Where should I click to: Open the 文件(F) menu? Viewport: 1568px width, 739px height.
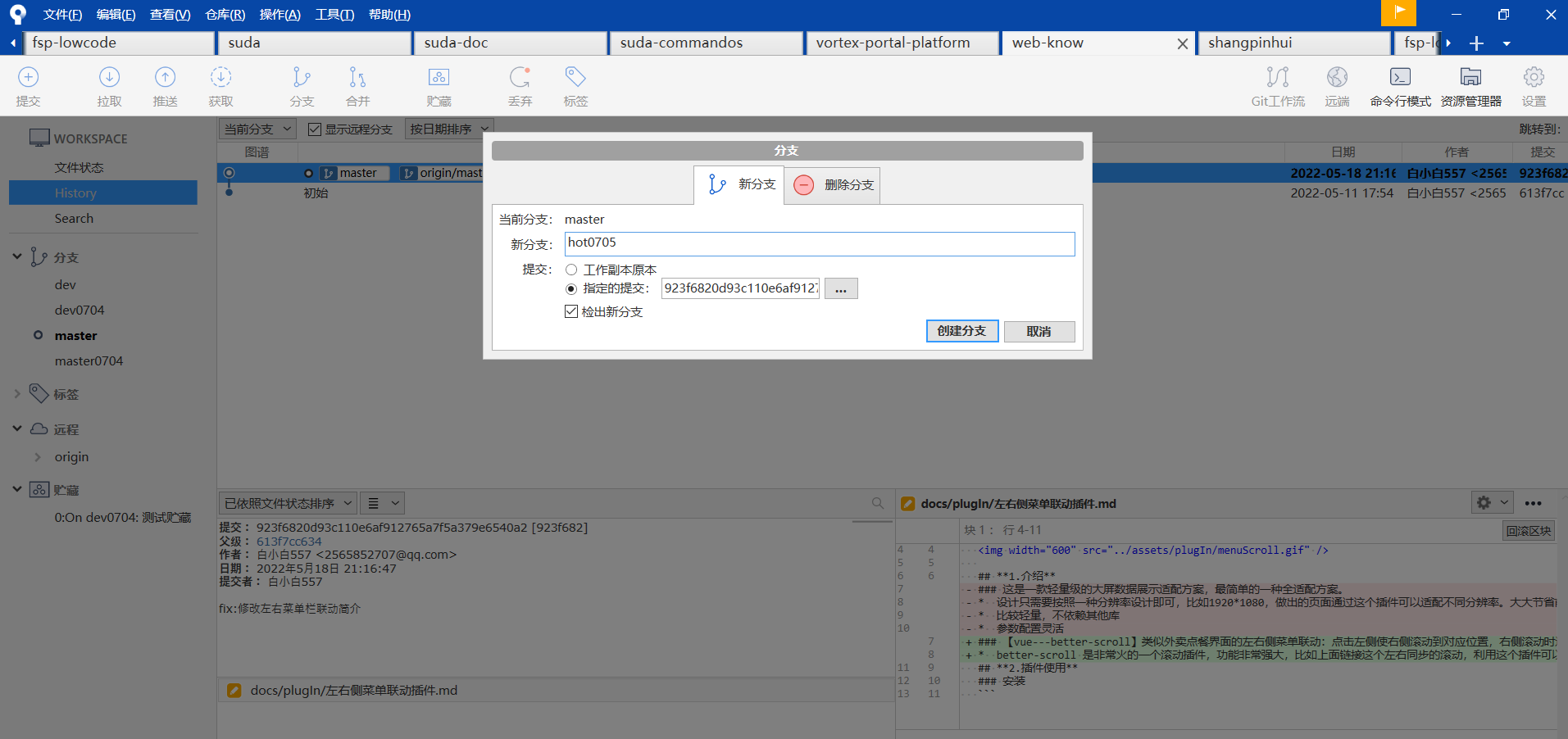[x=62, y=14]
